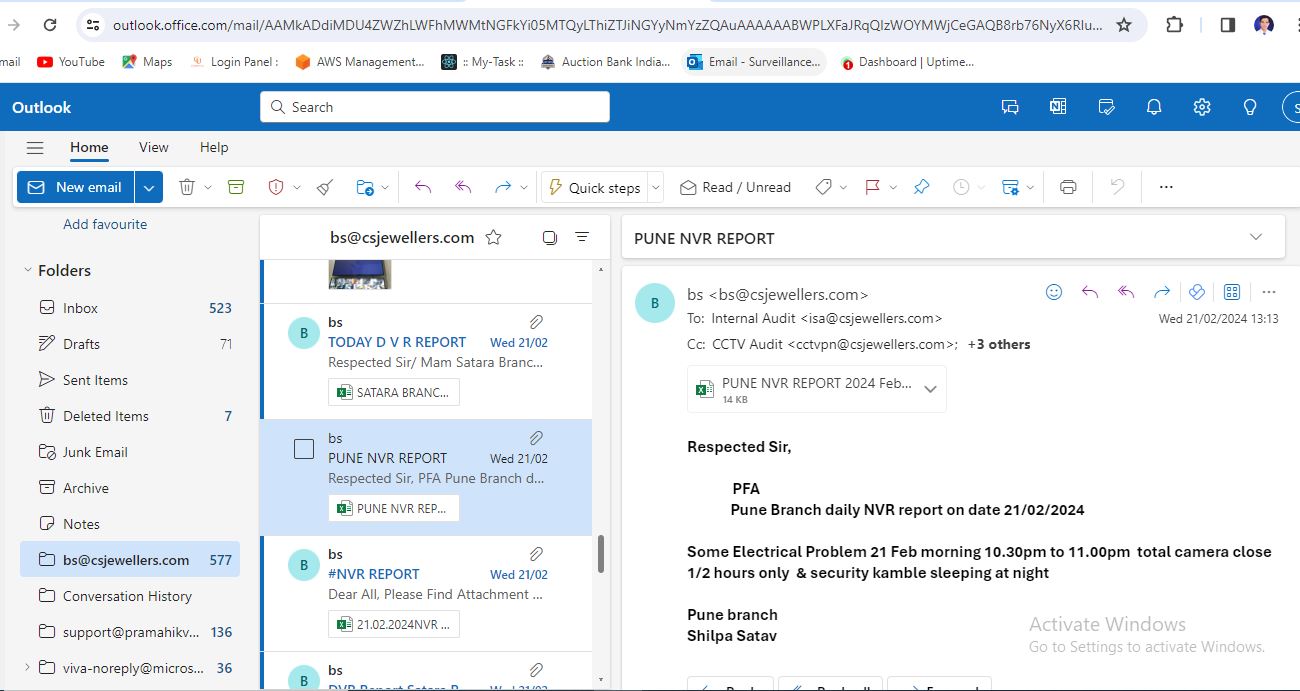Open the Flag dropdown arrow
1300x691 pixels.
pos(893,187)
